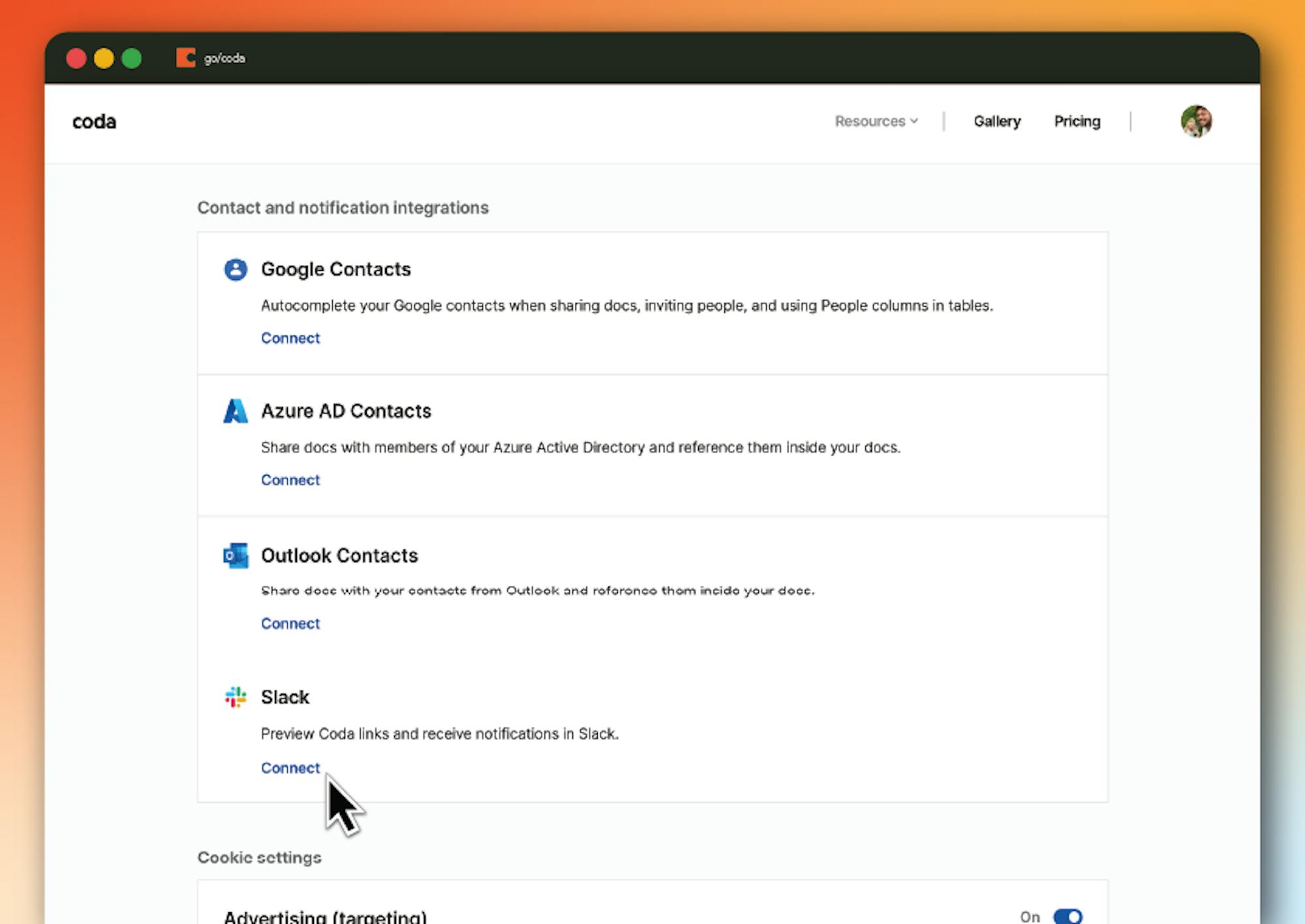
Task: Connect Outlook Contacts integration
Action: pyautogui.click(x=290, y=623)
